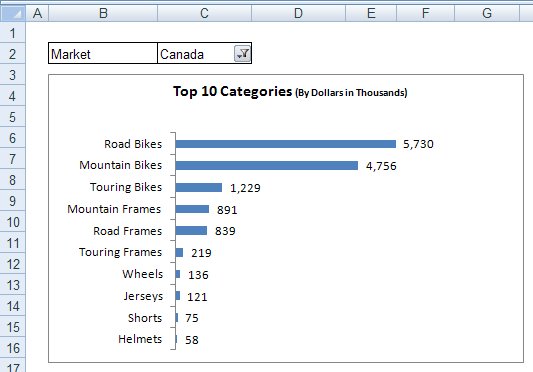Image resolution: width=533 pixels, height=372 pixels.
Task: Select row 14 header
Action: pos(13,306)
